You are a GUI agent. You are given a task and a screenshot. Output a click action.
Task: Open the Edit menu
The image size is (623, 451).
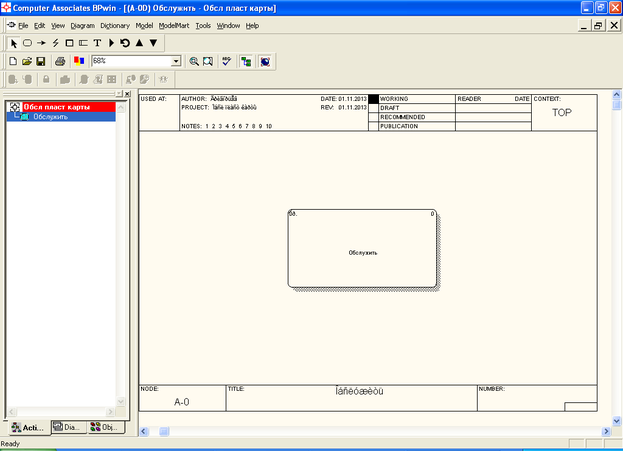[39, 25]
